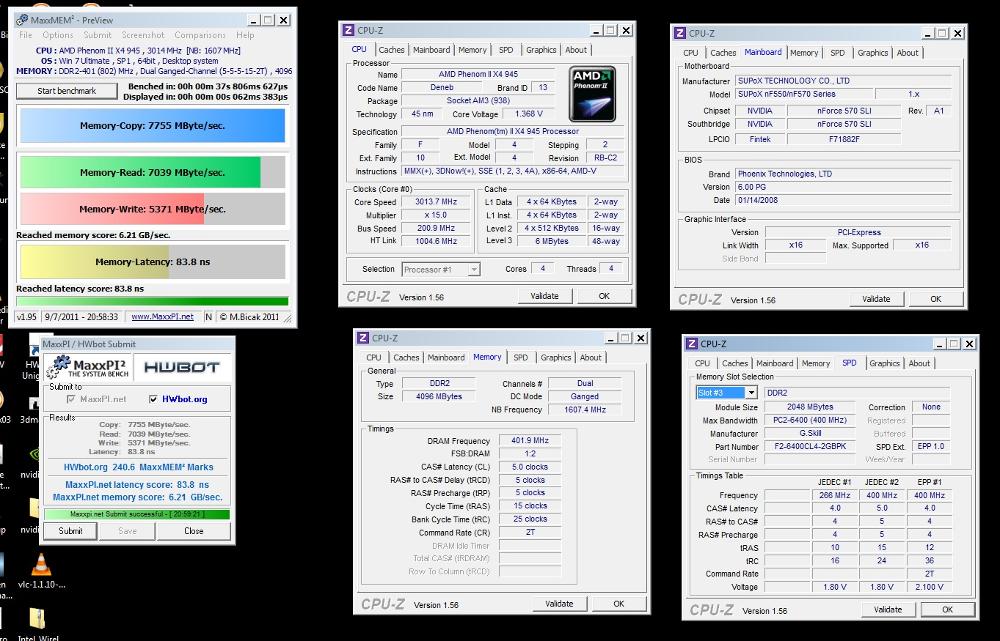Click the MaxxMEM window title icon
This screenshot has height=641, width=1000.
(22, 20)
